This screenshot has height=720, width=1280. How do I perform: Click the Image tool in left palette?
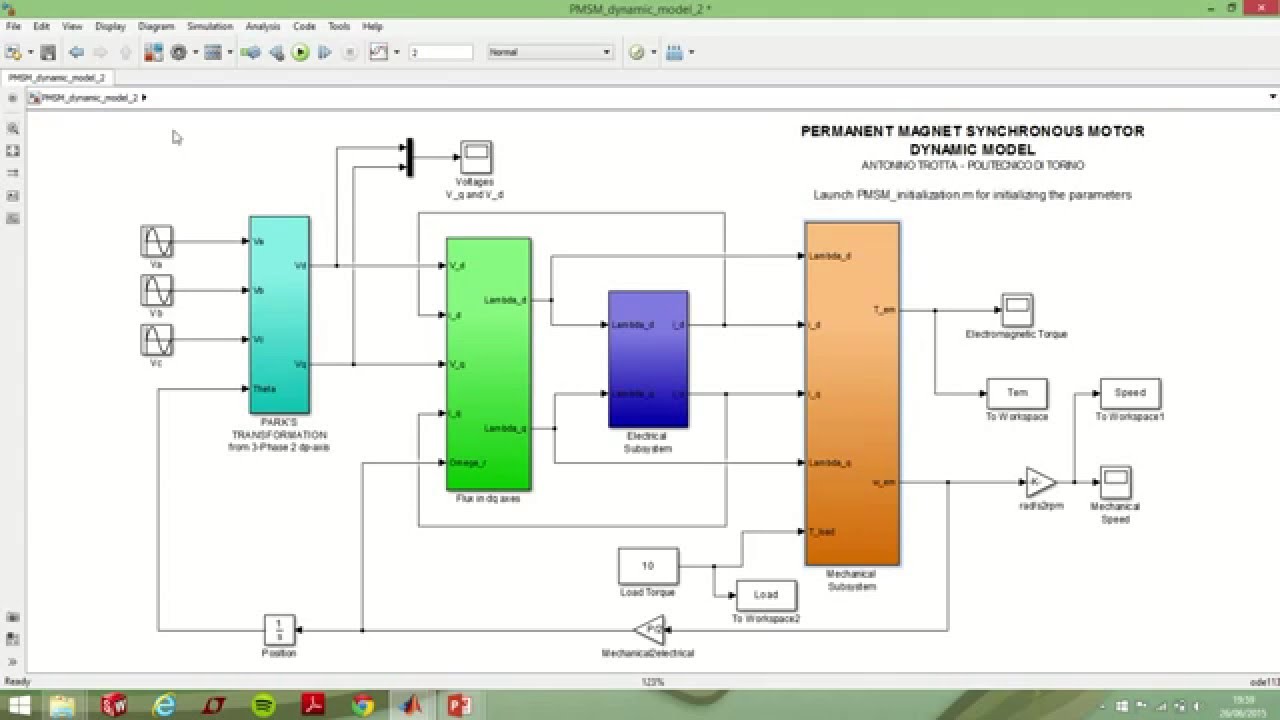(x=13, y=218)
